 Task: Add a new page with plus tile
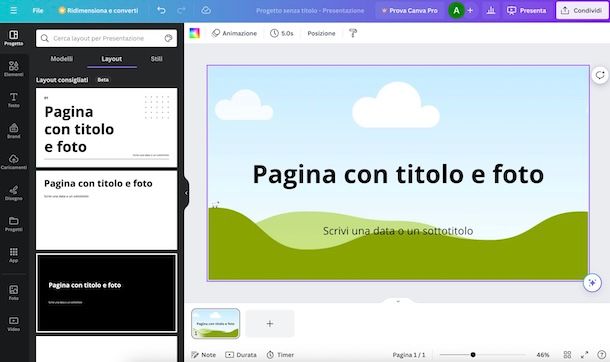(x=270, y=324)
